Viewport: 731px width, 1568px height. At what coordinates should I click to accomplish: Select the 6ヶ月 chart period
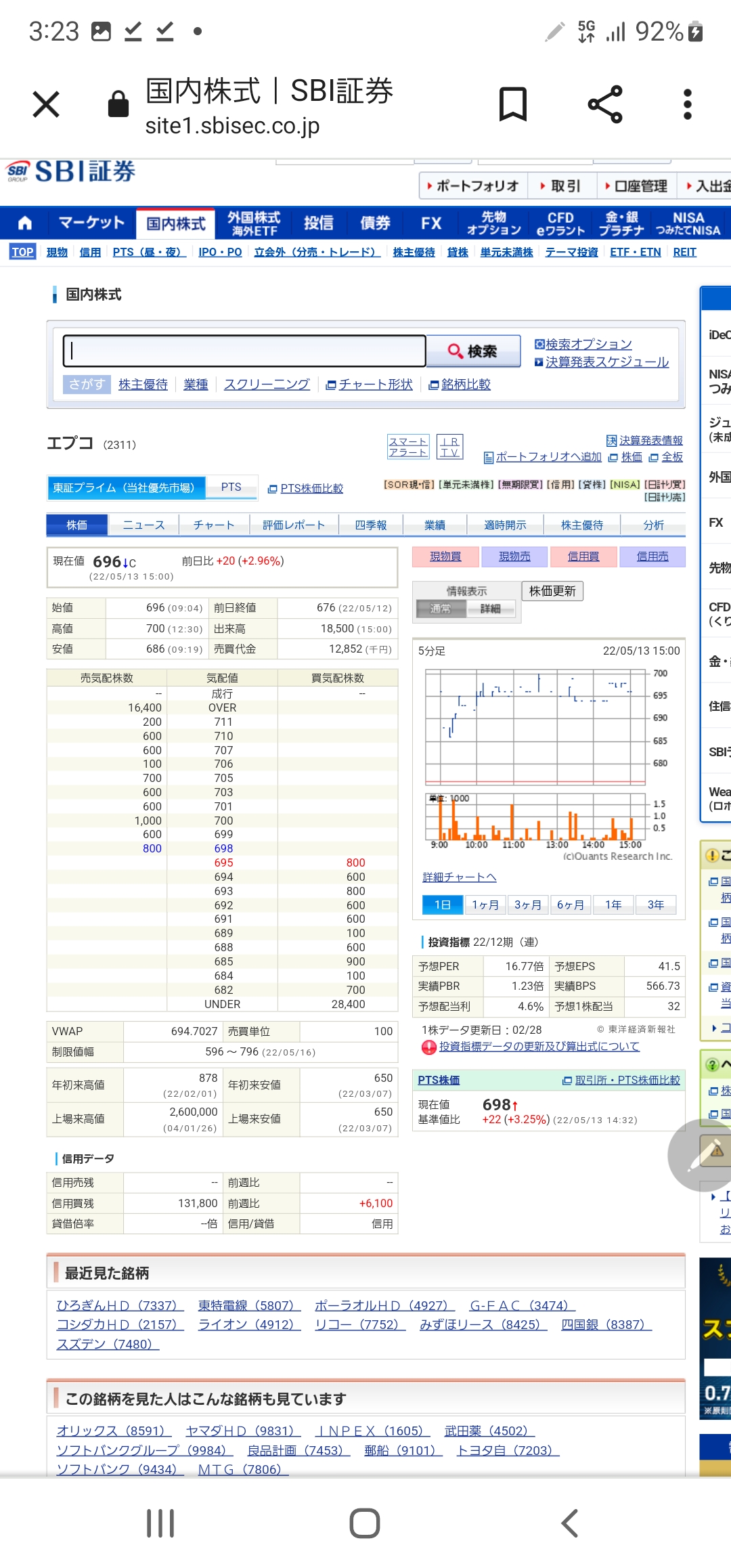pyautogui.click(x=571, y=905)
